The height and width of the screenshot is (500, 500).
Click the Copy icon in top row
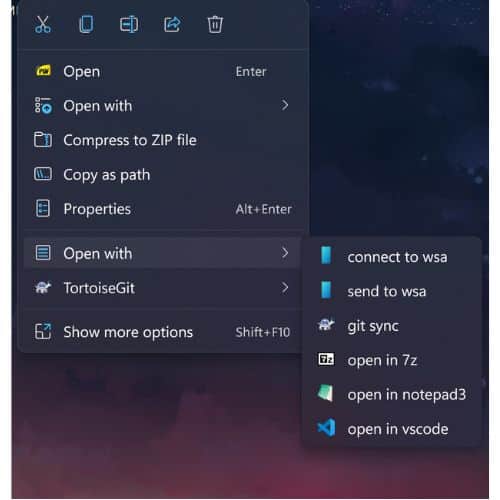[86, 25]
